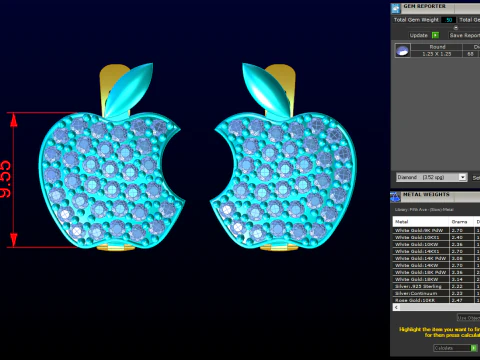Select the White Gold:18K PdW row

point(436,272)
